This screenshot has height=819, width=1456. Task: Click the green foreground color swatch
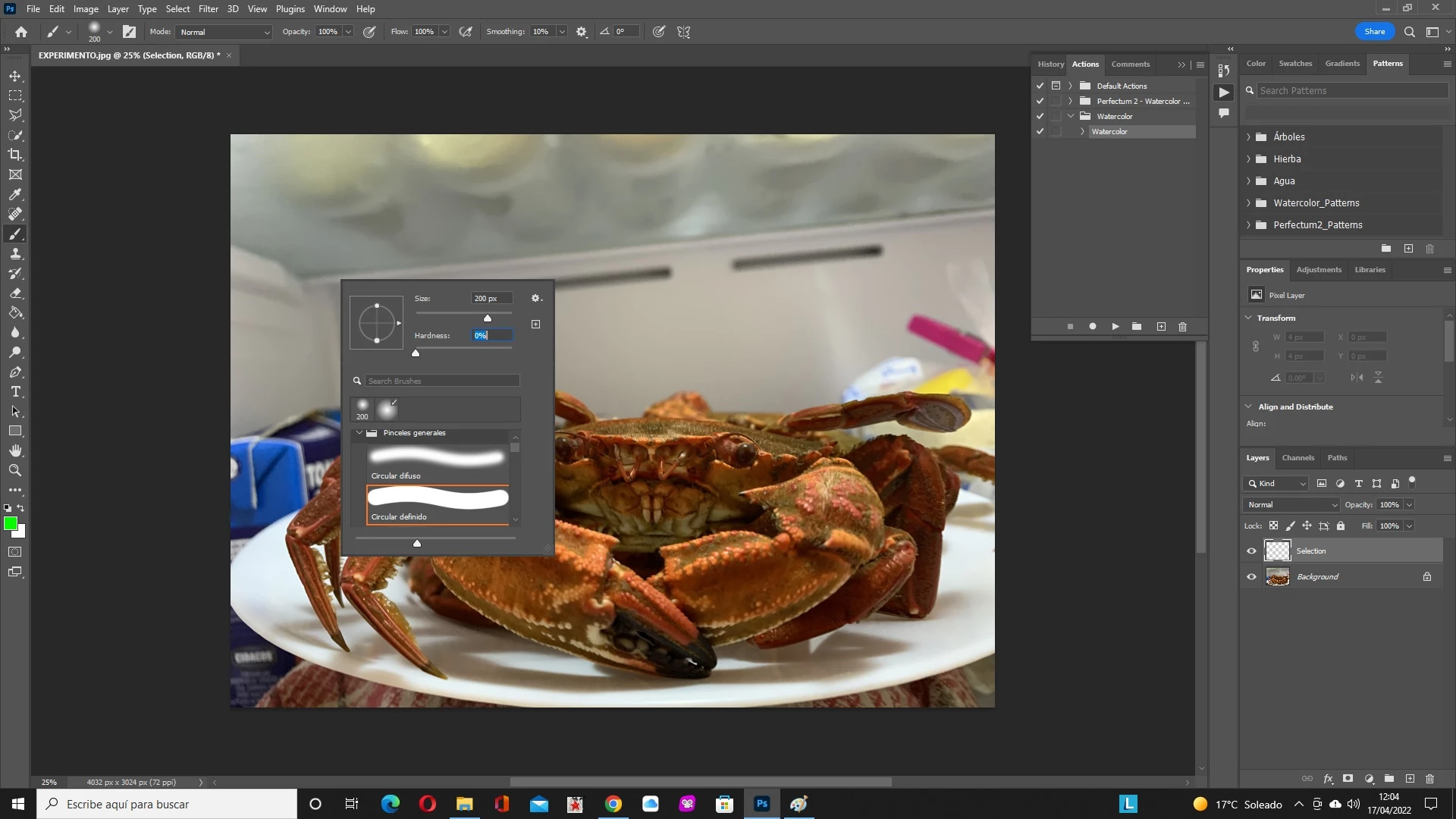[11, 524]
